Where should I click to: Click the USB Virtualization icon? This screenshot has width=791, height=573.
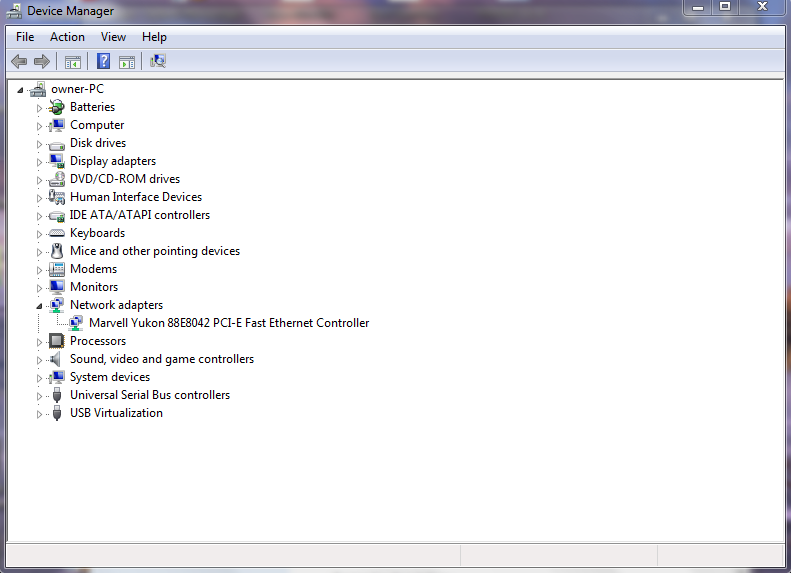pos(57,413)
